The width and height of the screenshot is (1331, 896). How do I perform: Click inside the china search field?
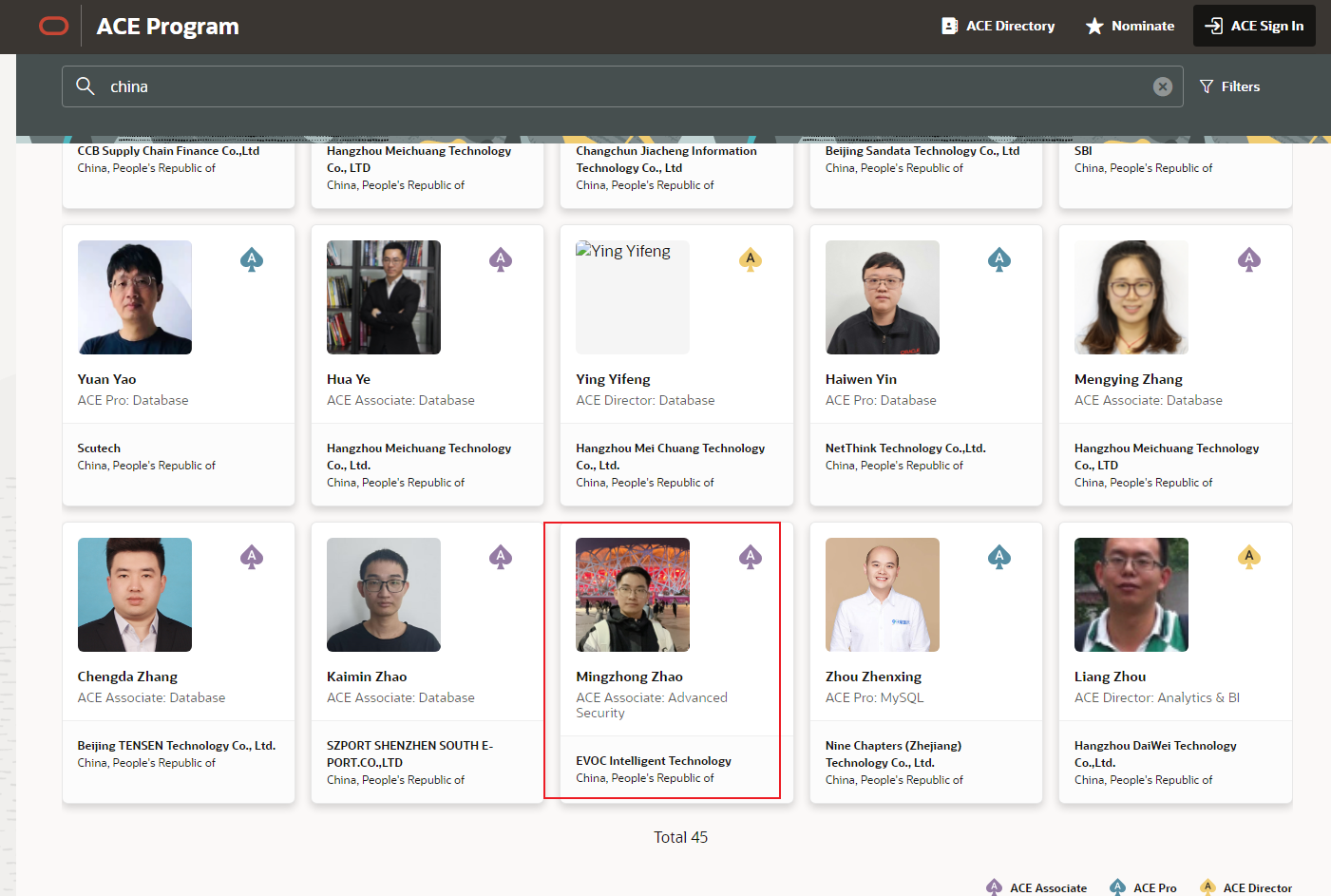618,86
